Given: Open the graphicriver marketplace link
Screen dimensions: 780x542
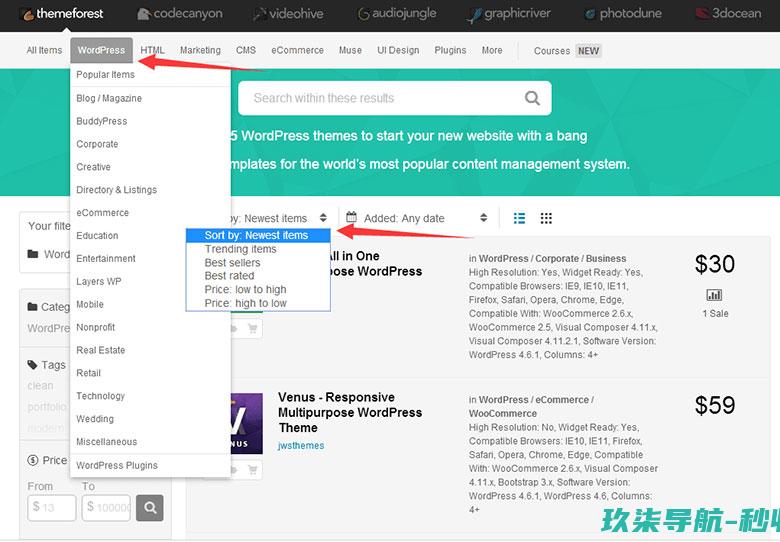Looking at the screenshot, I should 509,14.
